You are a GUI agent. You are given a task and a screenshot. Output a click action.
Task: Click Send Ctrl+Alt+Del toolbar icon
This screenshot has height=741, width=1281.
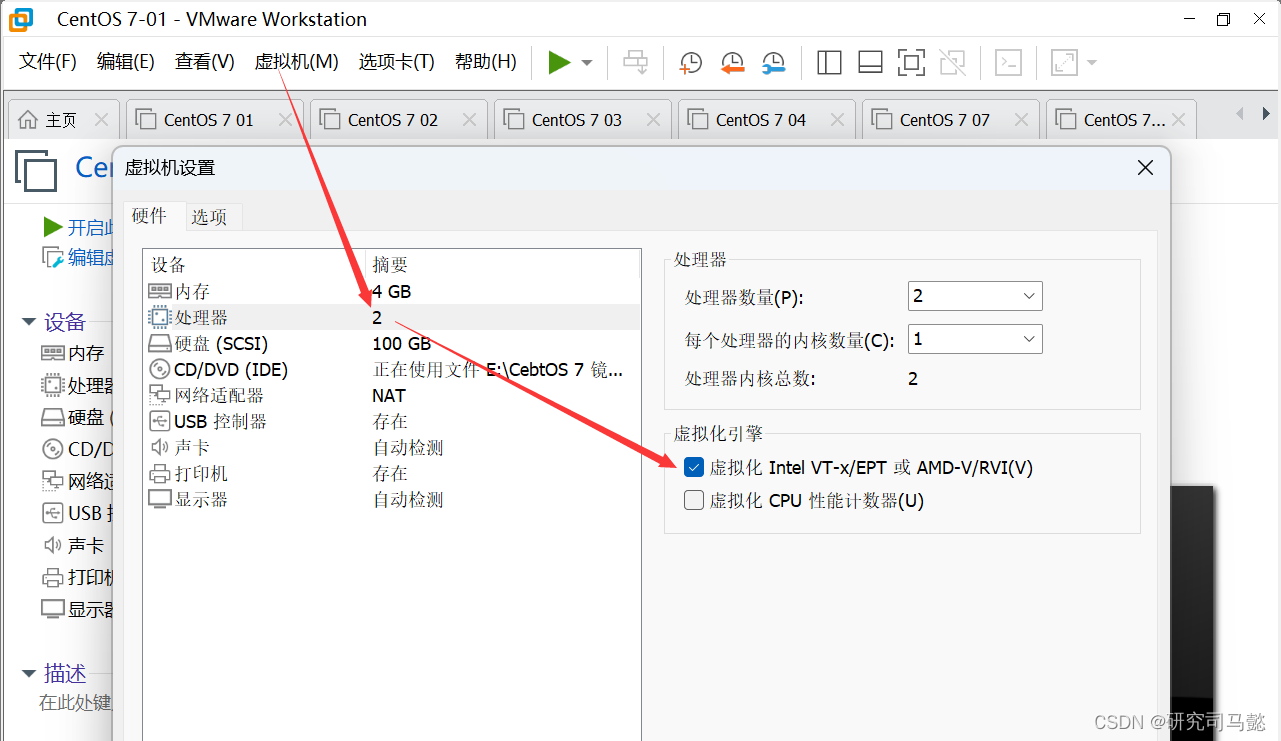click(635, 62)
